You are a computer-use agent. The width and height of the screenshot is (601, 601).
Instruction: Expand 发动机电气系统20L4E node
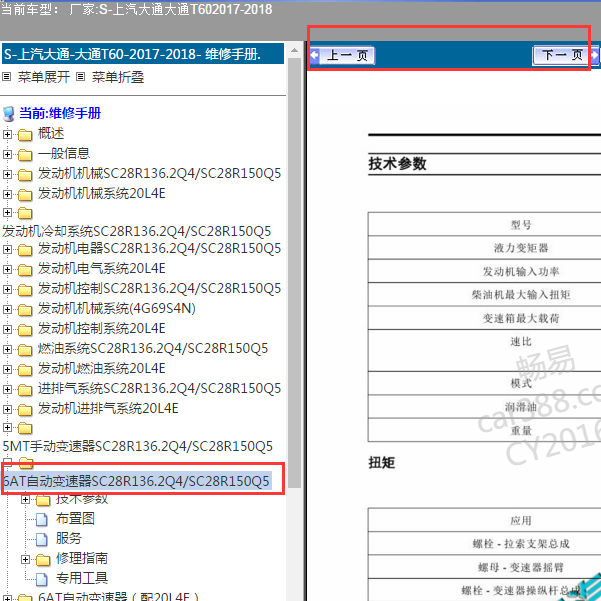[x=7, y=269]
